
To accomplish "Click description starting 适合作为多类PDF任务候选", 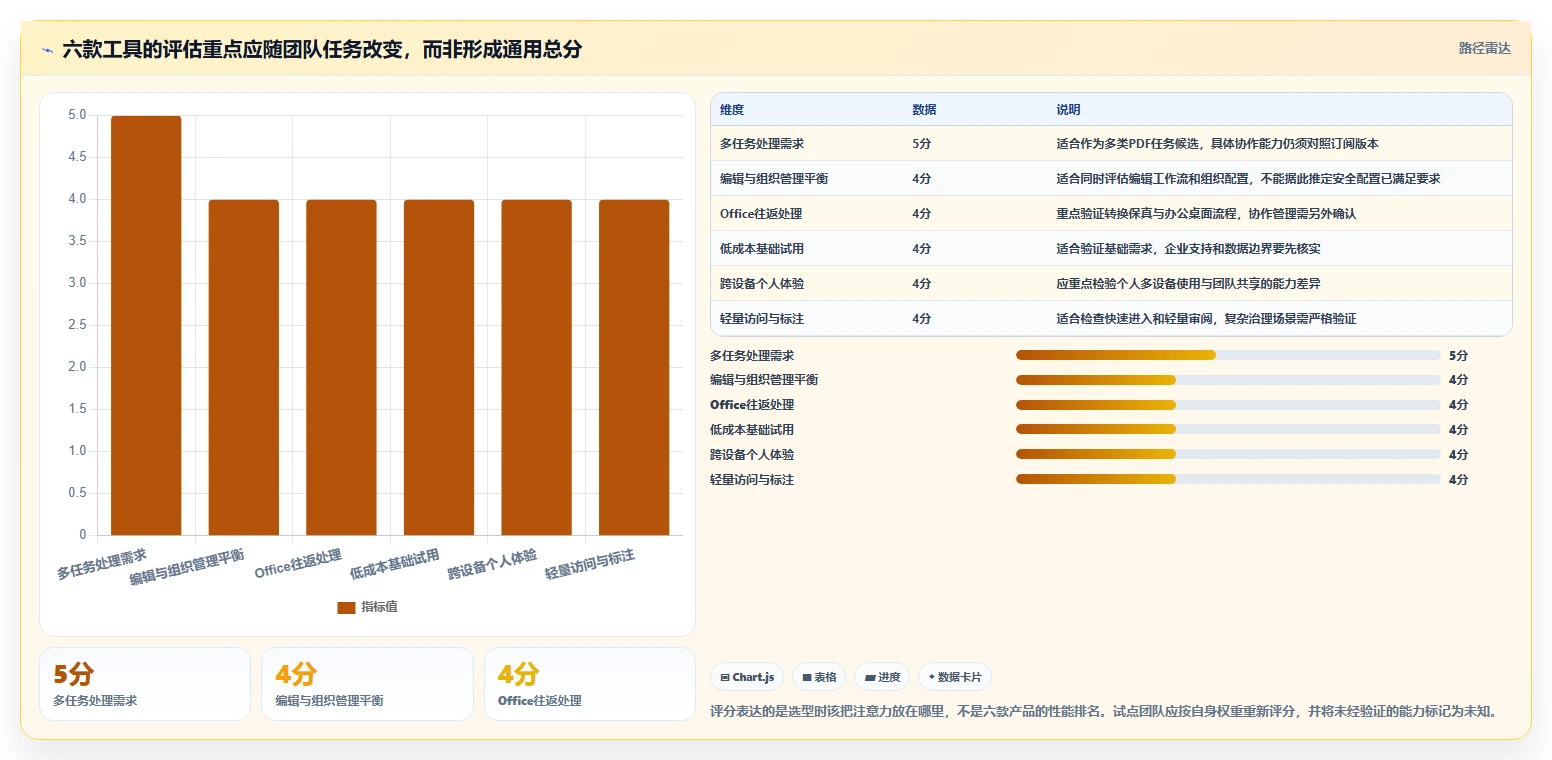I will click(1217, 144).
